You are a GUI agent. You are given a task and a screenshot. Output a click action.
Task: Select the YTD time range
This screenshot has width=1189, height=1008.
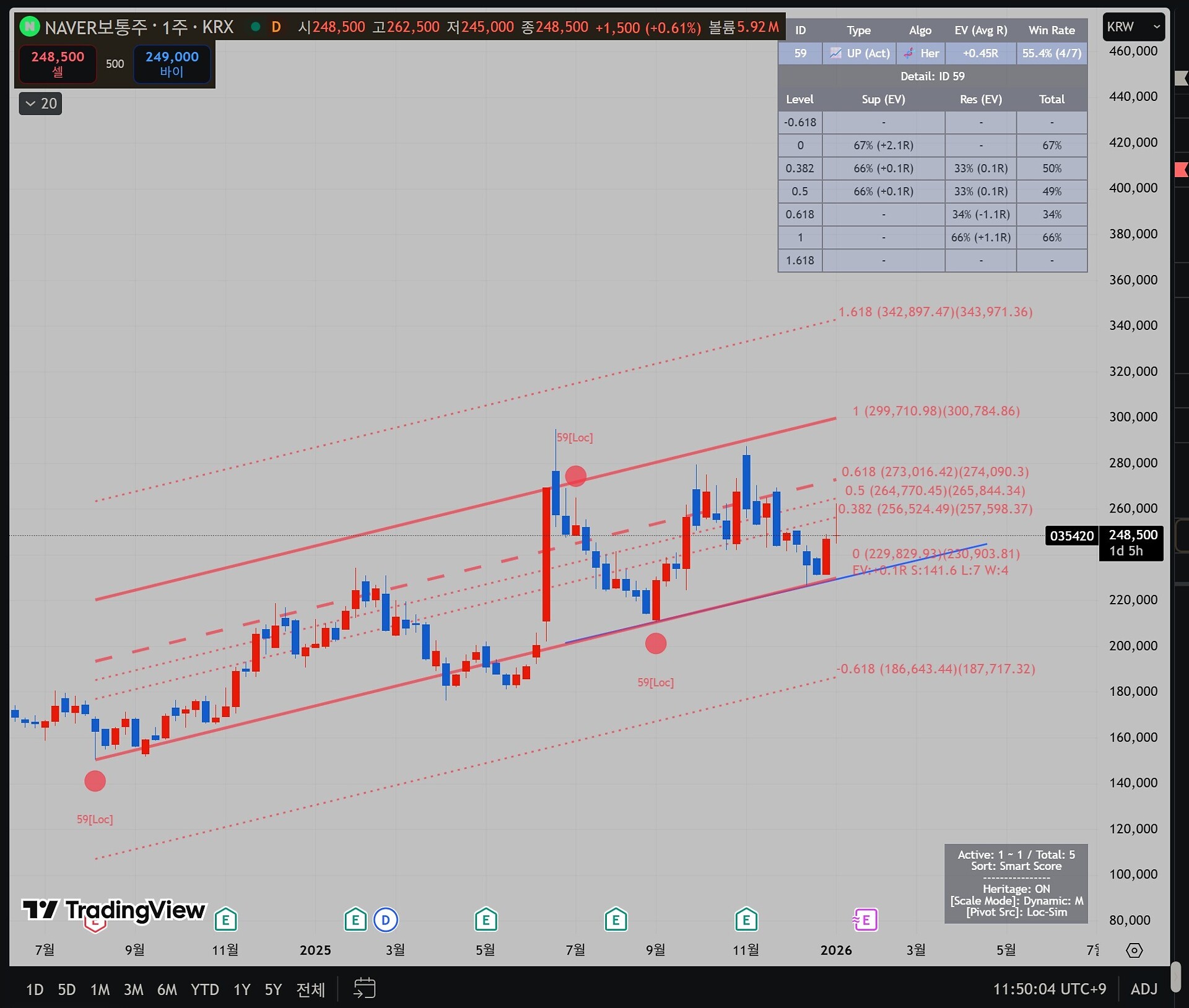point(204,989)
